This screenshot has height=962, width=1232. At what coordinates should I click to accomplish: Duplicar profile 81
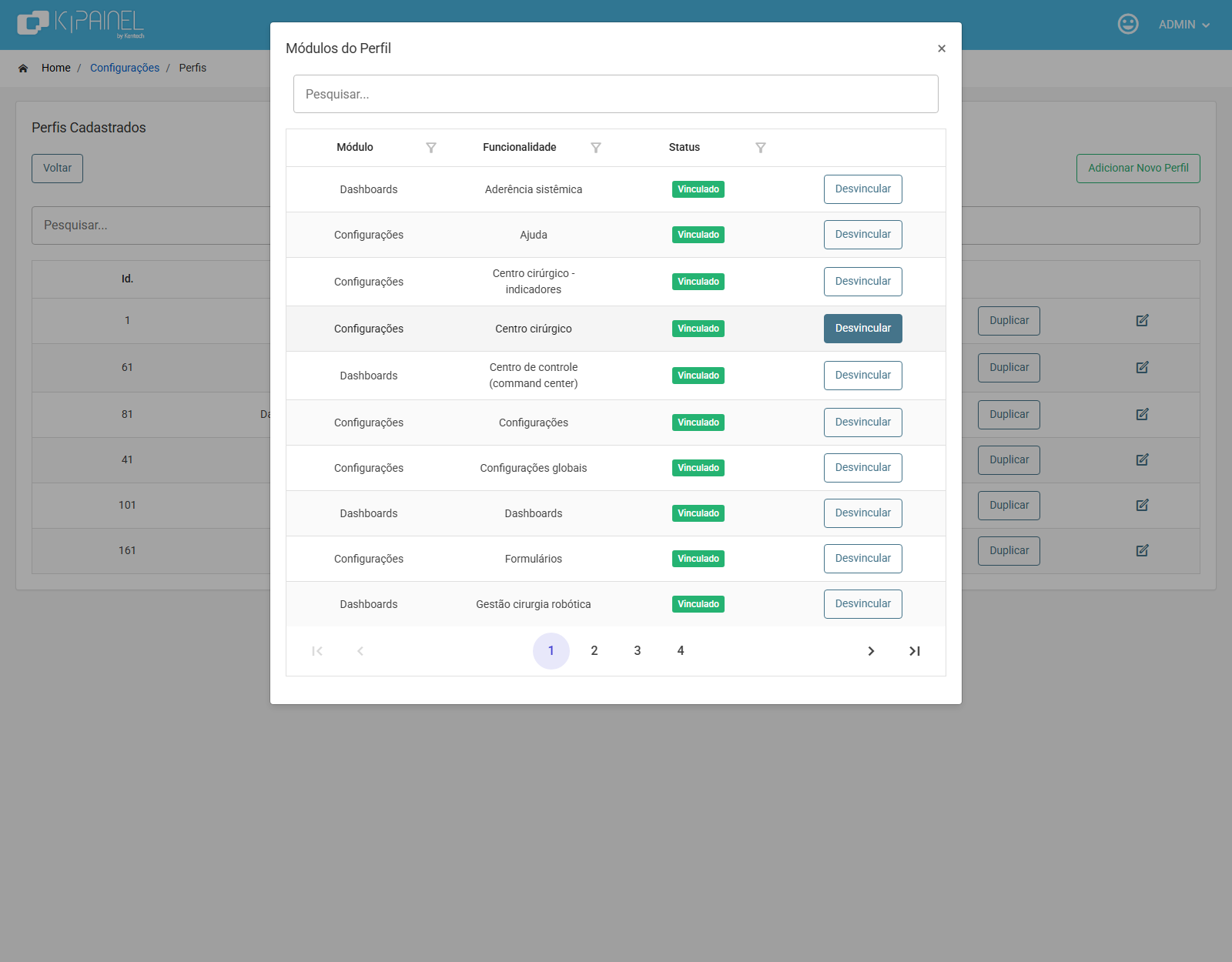coord(1009,415)
